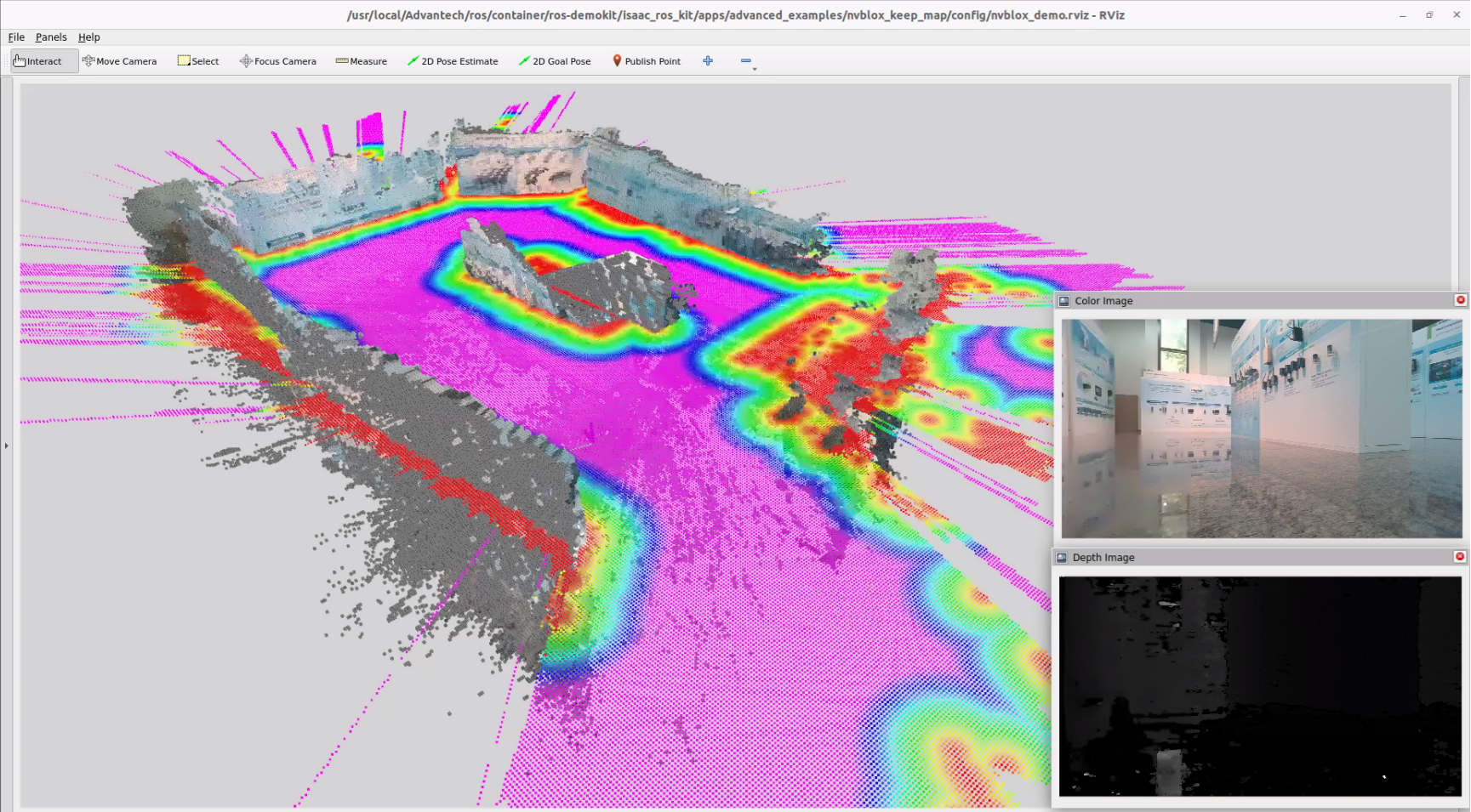Activate the Publish Point tool
The width and height of the screenshot is (1471, 812).
coord(647,61)
